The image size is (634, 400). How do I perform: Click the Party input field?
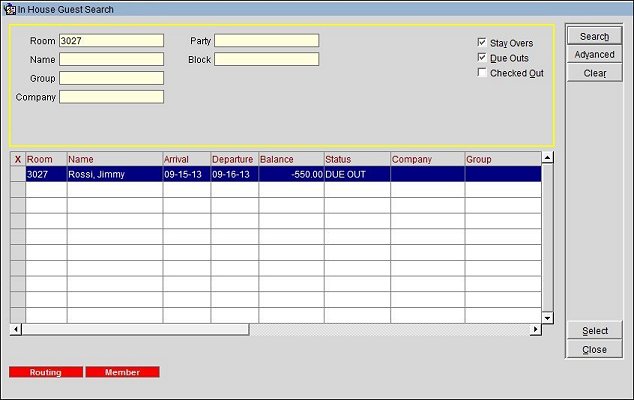[x=266, y=41]
